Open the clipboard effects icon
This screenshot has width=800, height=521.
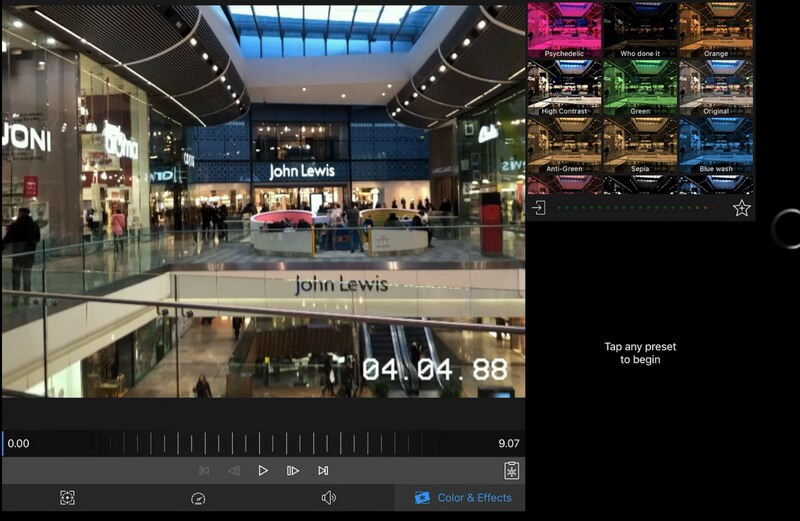tap(511, 470)
